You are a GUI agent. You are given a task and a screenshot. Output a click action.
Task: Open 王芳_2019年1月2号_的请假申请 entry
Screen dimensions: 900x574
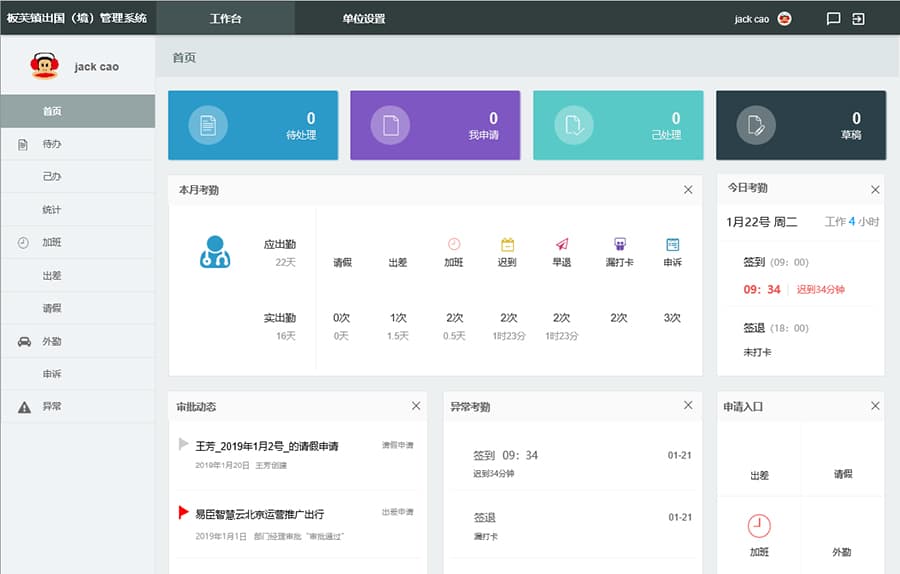[x=267, y=446]
